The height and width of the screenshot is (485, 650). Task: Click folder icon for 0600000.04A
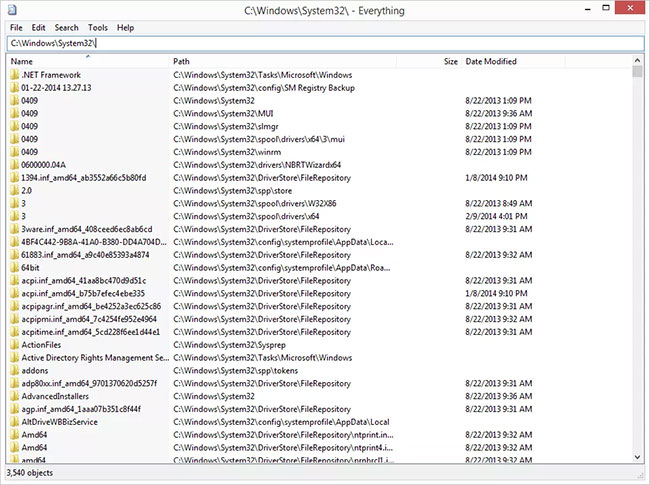tap(15, 165)
